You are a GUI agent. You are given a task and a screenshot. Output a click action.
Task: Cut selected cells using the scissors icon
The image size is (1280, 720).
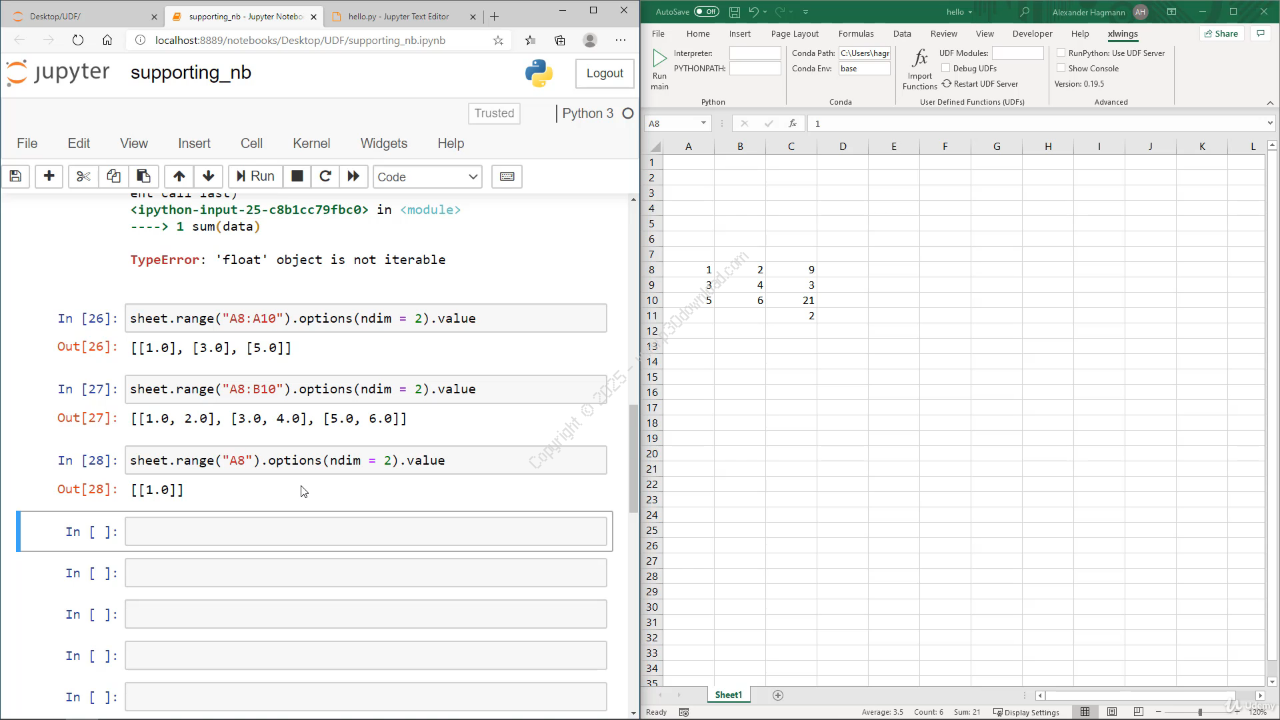click(83, 176)
